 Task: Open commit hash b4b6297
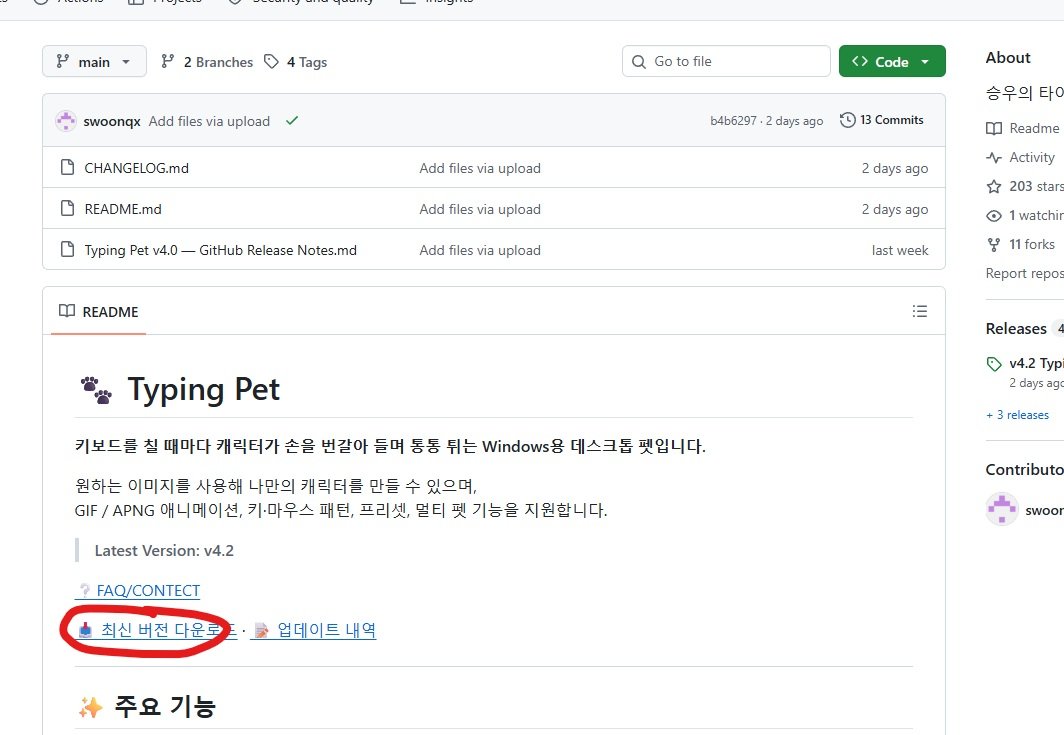click(733, 121)
